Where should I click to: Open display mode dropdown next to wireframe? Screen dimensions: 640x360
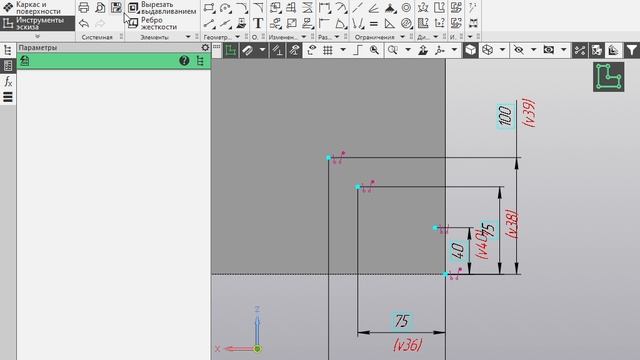tap(502, 50)
